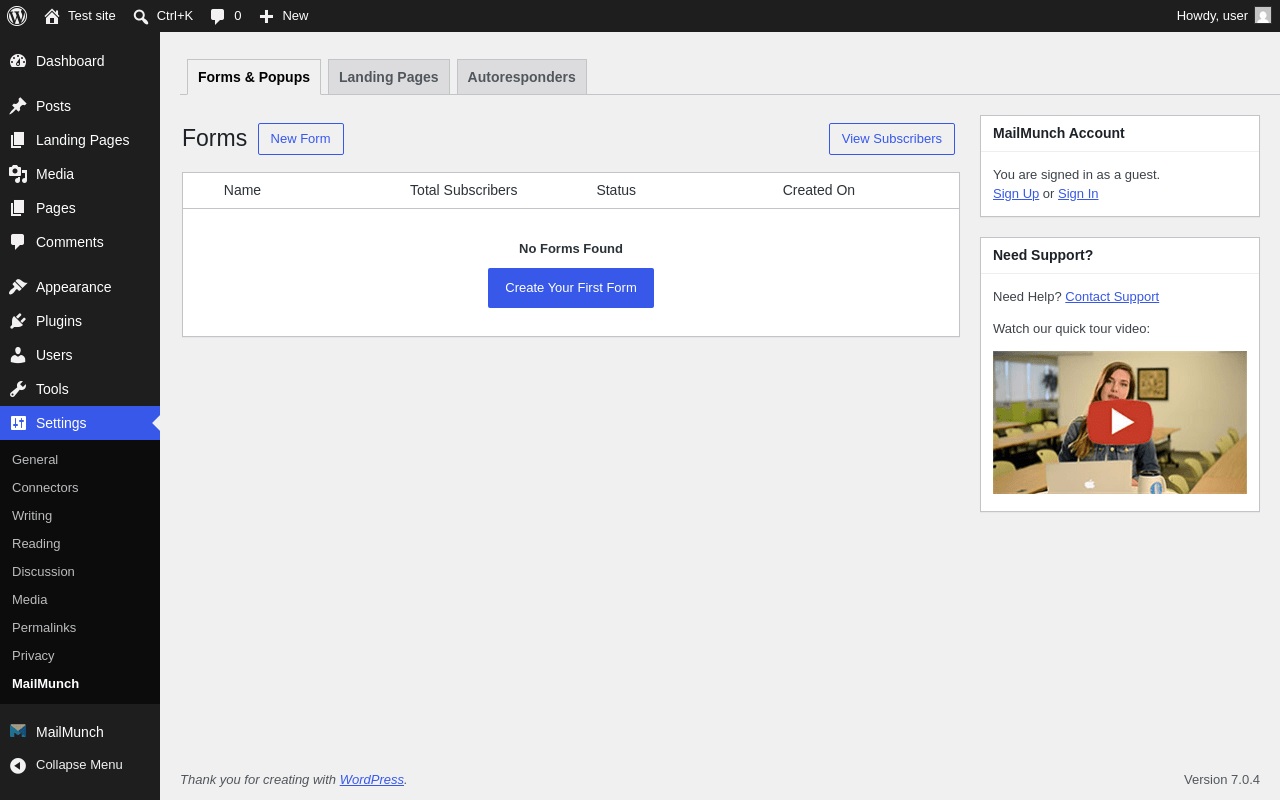This screenshot has height=800, width=1280.
Task: Click the Sign In link
Action: 1078,193
